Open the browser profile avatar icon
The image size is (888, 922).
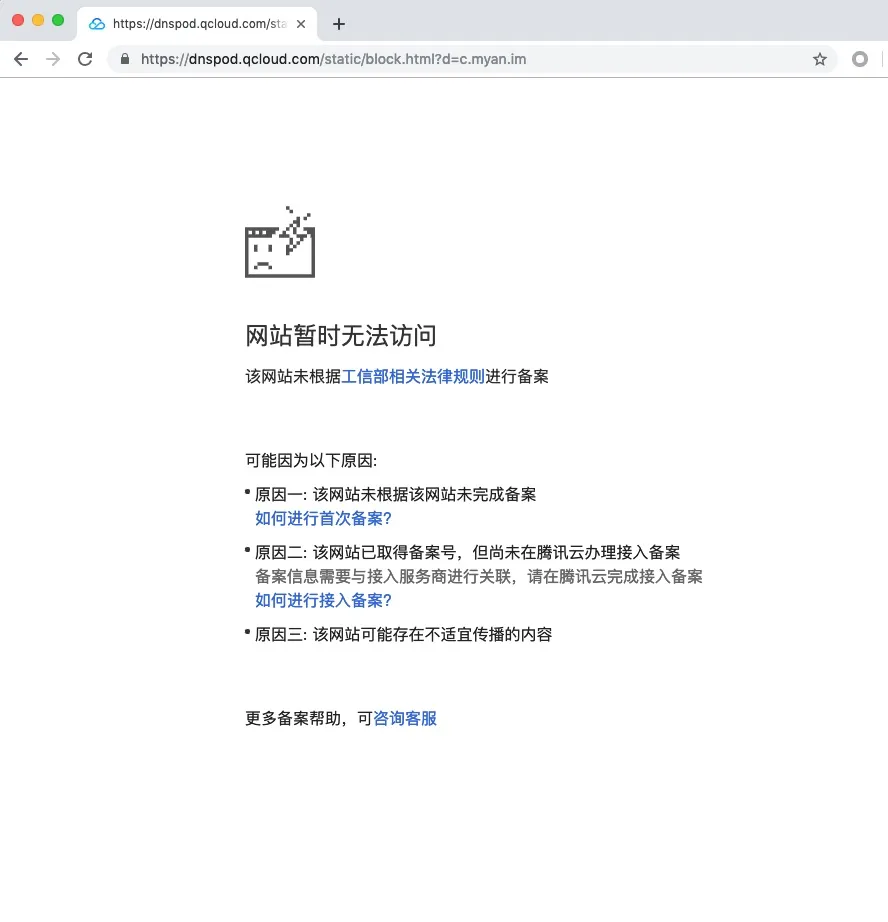coord(860,59)
